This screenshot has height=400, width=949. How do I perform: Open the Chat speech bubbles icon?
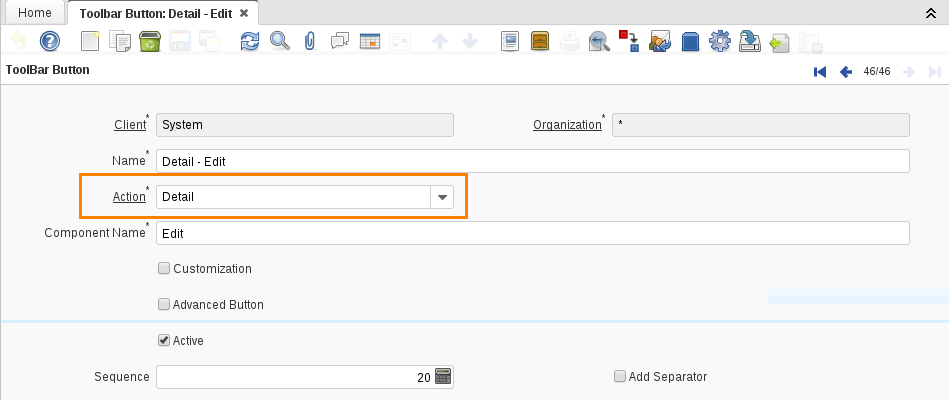[340, 42]
